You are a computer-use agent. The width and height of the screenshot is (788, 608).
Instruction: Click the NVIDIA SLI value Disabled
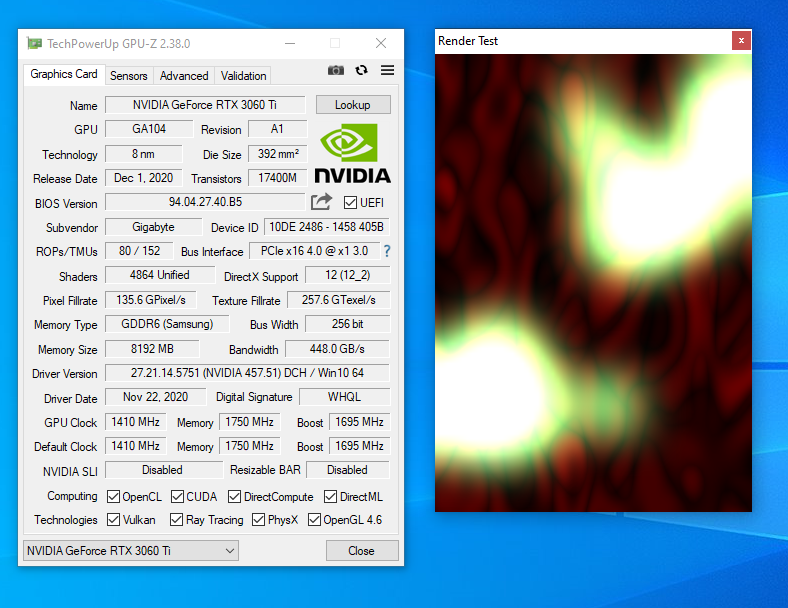point(164,470)
